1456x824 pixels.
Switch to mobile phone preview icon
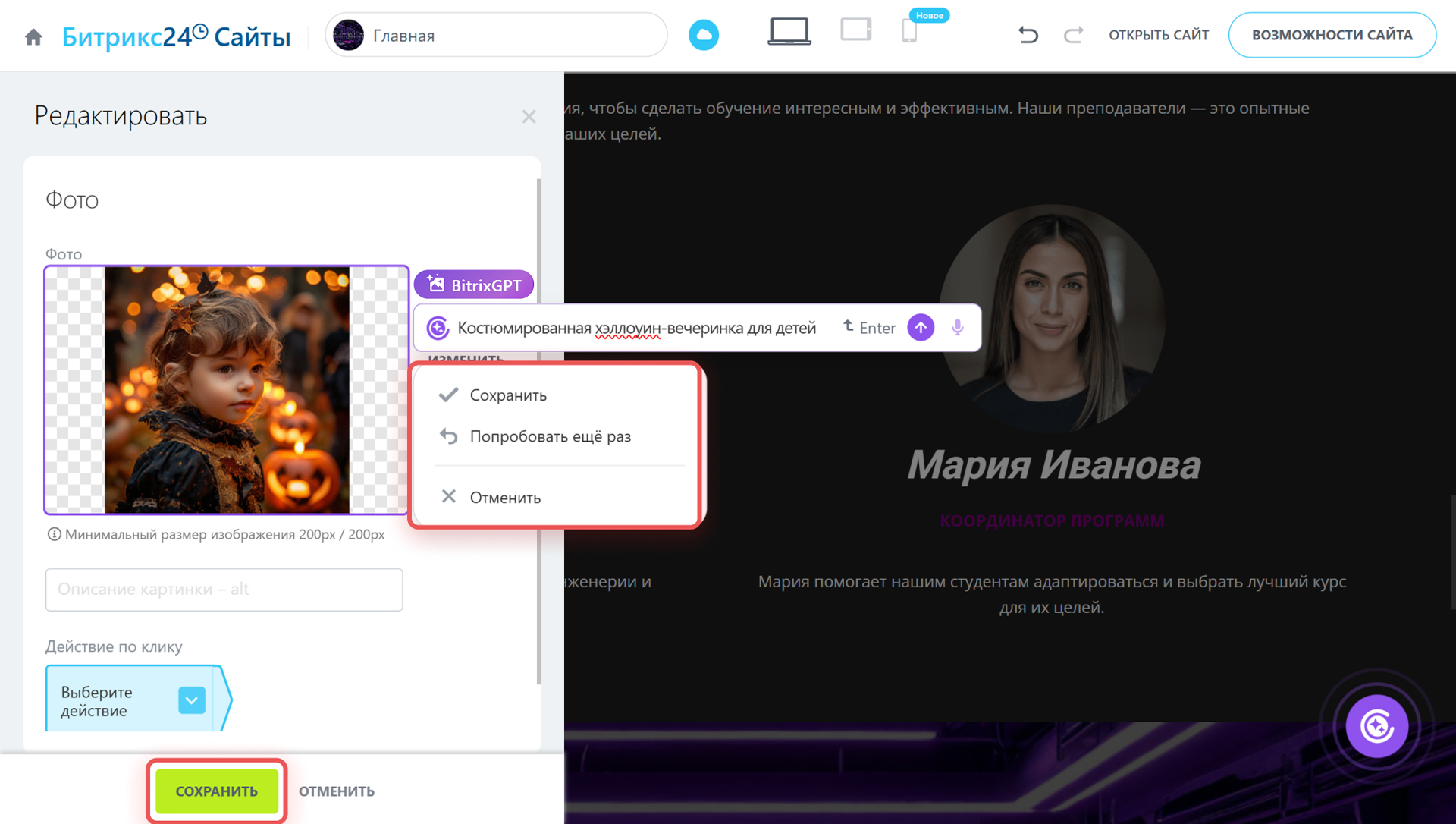tap(908, 32)
